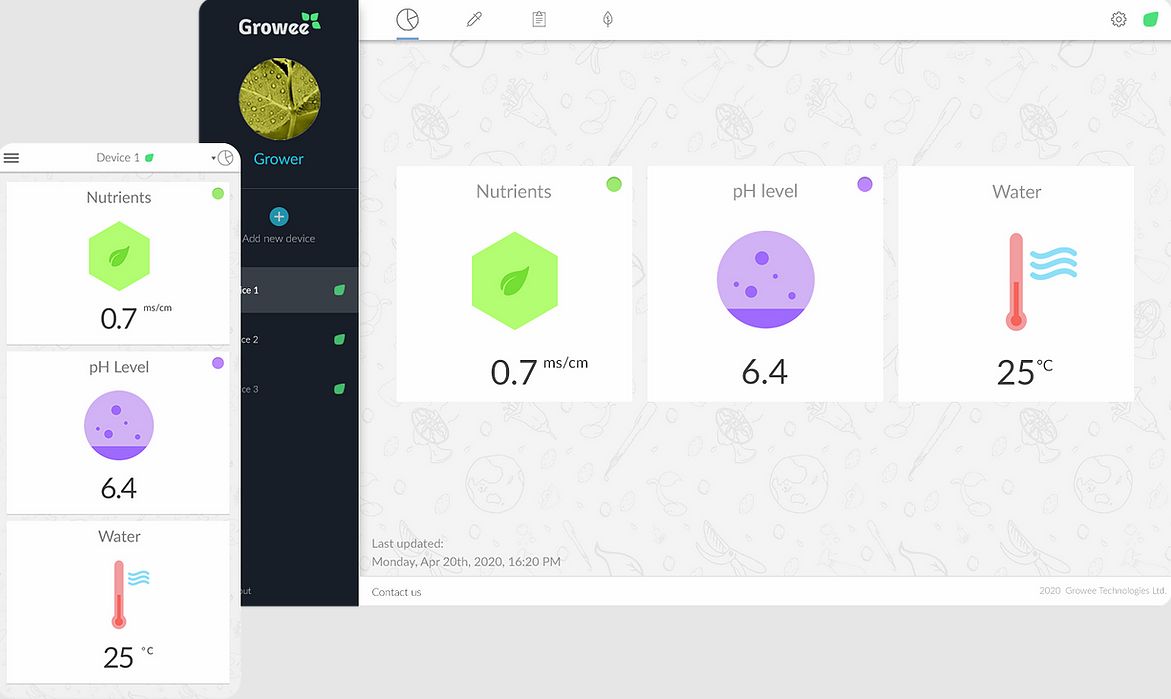Open the clipboard log tab
The width and height of the screenshot is (1171, 699).
click(539, 19)
